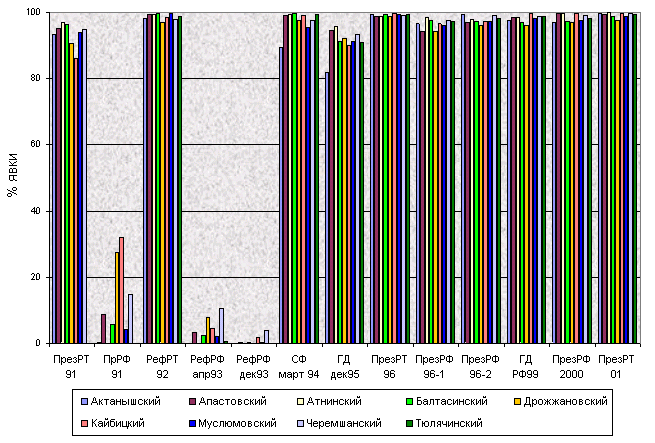Select the Муслюмовский legend label
Image resolution: width=655 pixels, height=443 pixels.
[237, 423]
